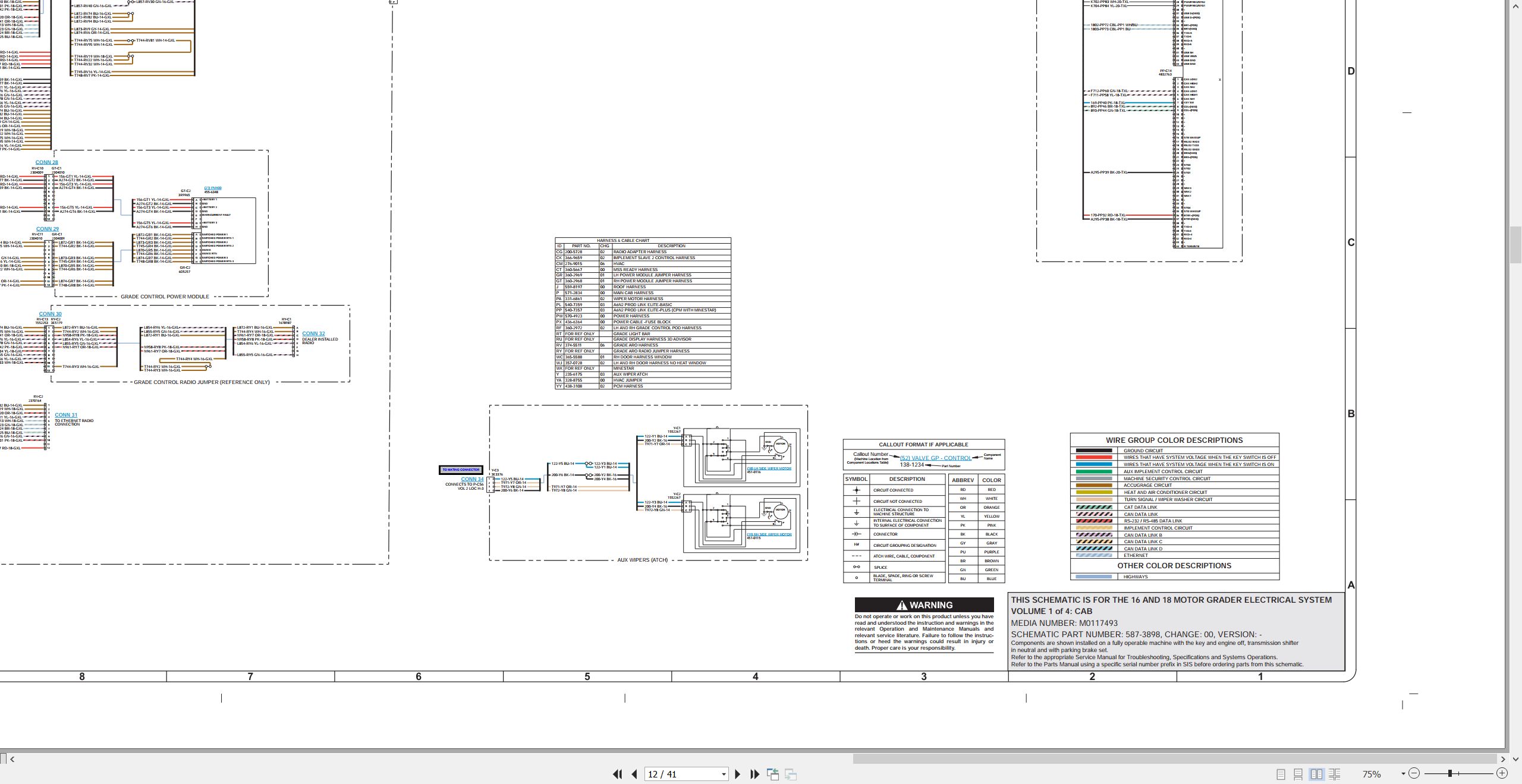Click the WARNING triangle icon
1522x784 pixels.
click(x=902, y=605)
